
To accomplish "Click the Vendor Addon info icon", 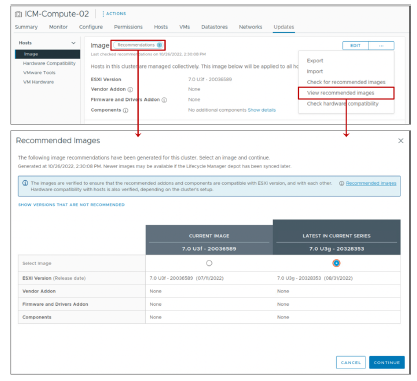I will coord(130,89).
